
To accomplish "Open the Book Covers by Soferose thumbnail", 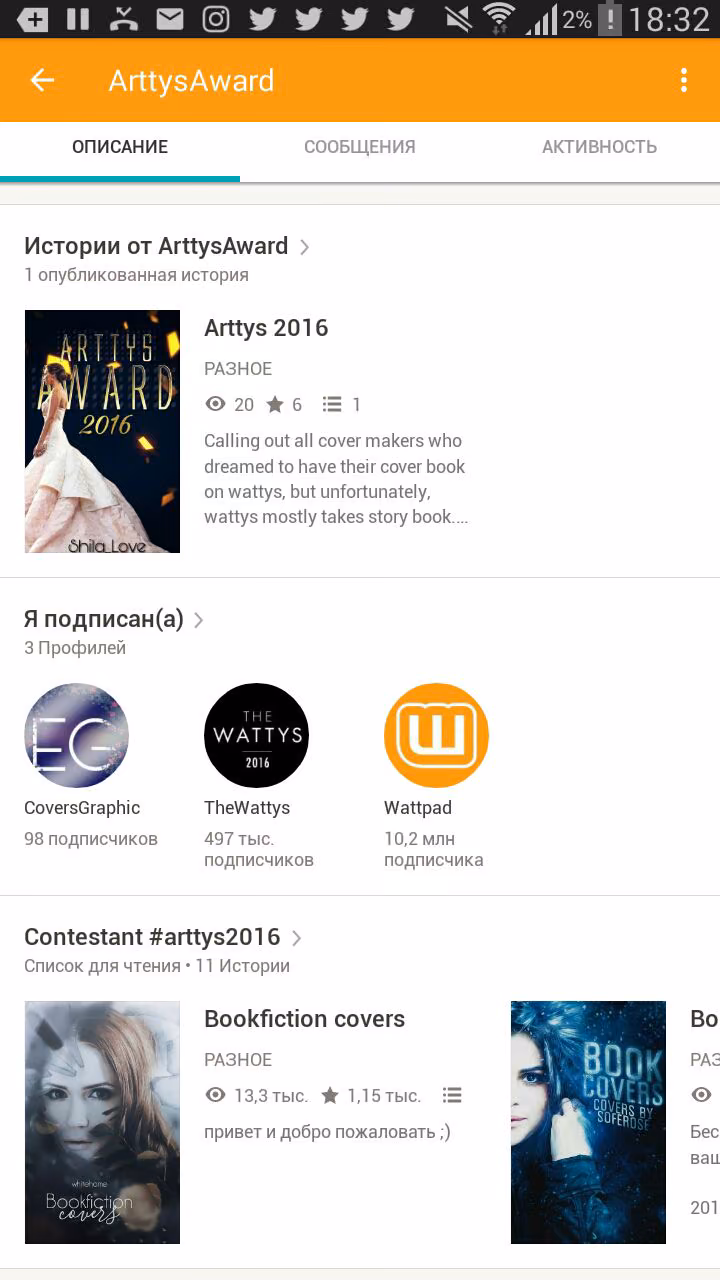I will [588, 1122].
